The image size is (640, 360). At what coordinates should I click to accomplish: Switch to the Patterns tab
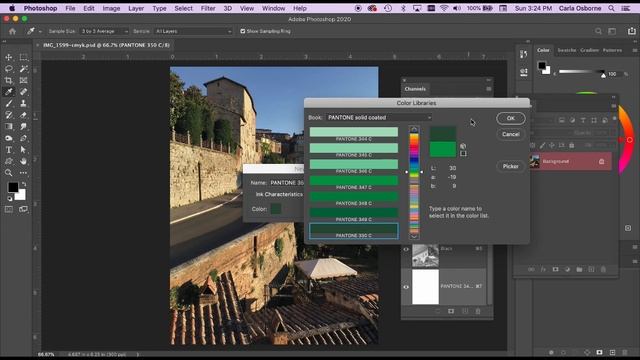[x=612, y=50]
